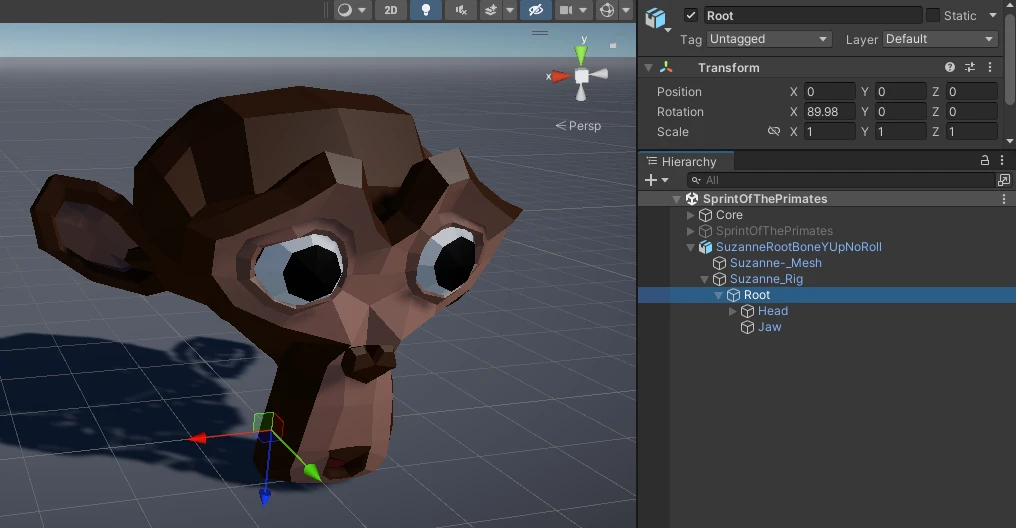
Task: Collapse the SprintOfThePrimates scene row
Action: tap(676, 199)
